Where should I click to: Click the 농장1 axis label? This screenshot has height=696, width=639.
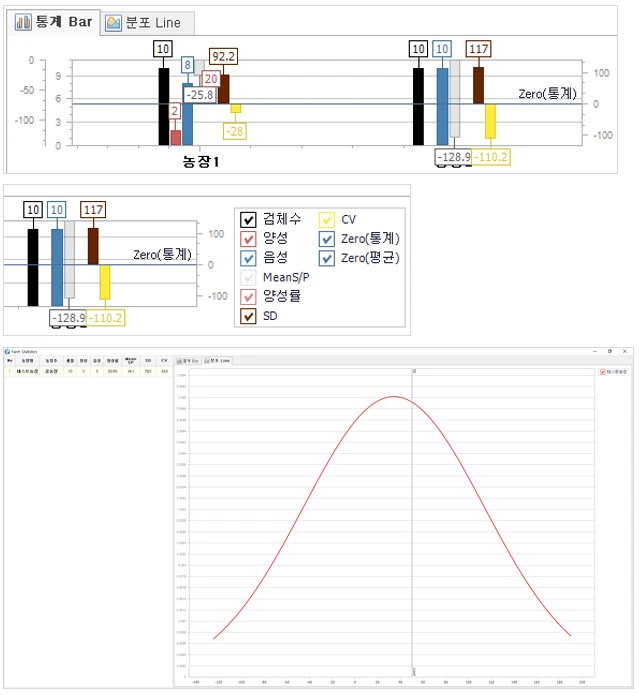[x=201, y=161]
